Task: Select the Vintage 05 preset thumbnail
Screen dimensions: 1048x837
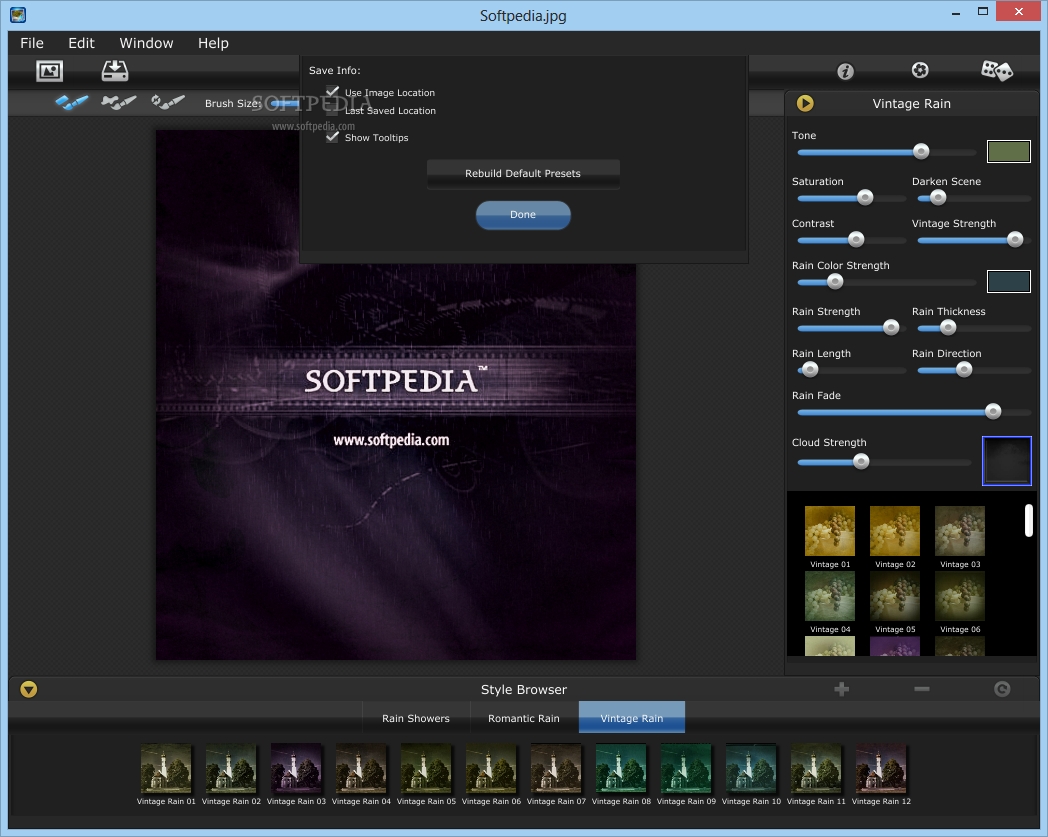Action: [x=895, y=596]
